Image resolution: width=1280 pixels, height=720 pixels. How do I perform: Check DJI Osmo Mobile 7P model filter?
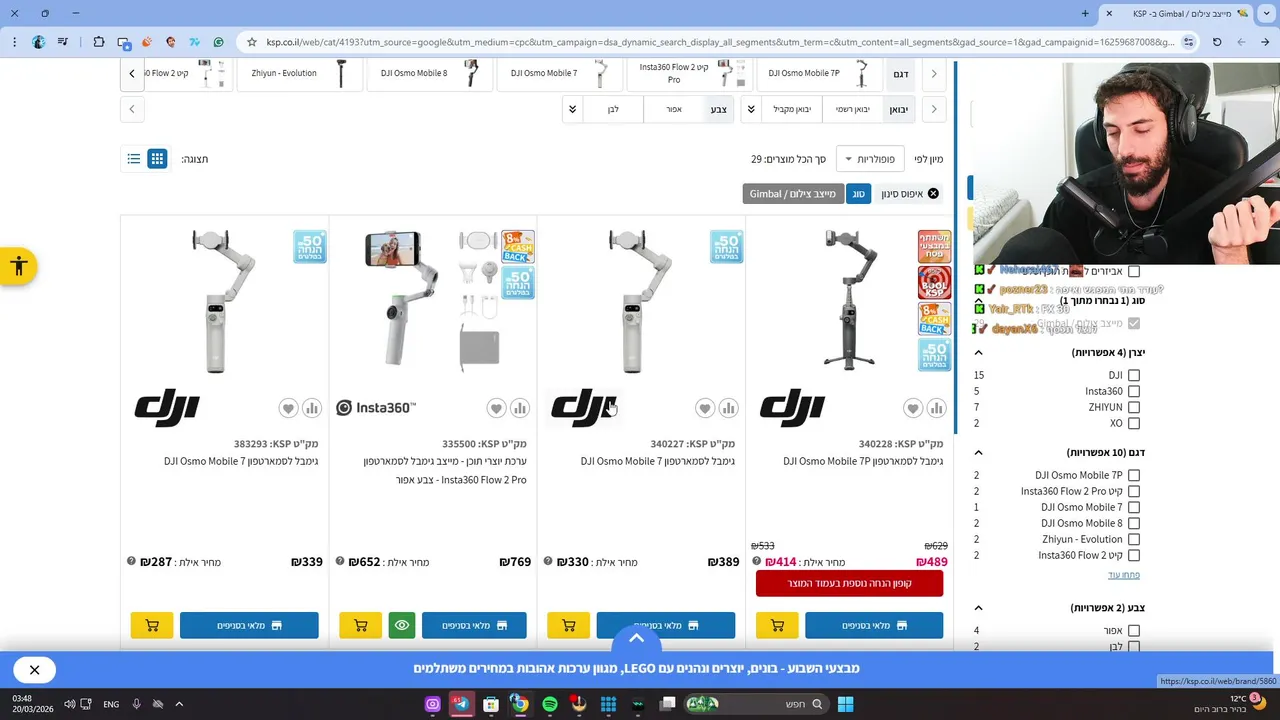coord(1133,475)
